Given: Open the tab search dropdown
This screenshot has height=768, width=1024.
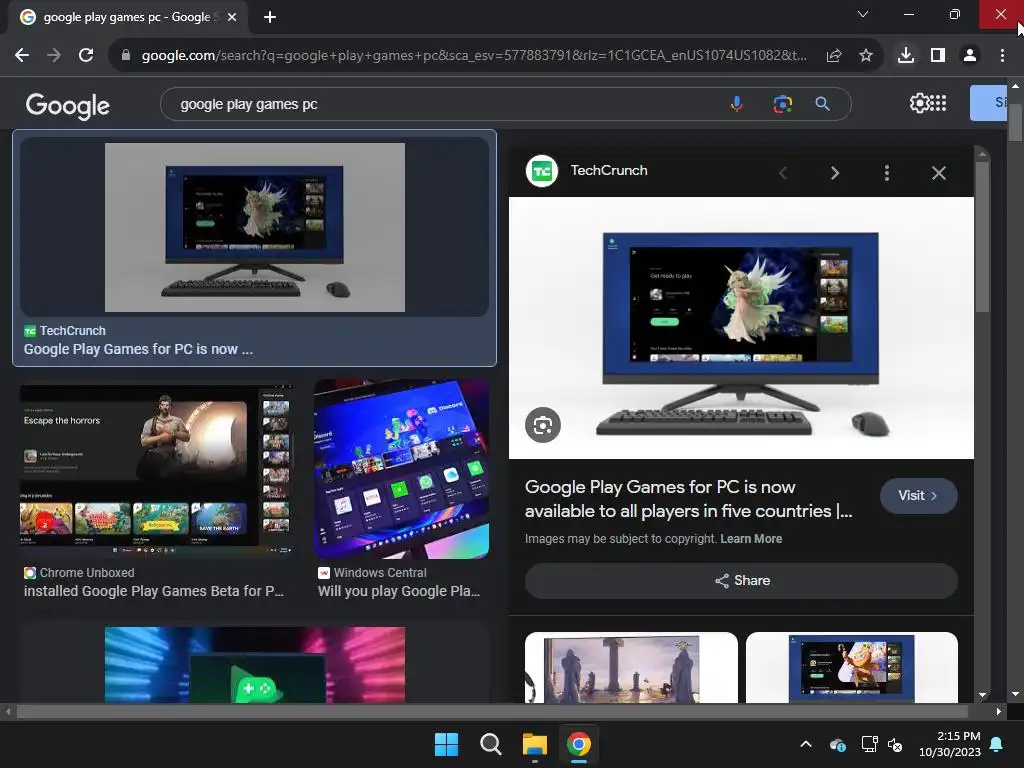Looking at the screenshot, I should pos(863,14).
